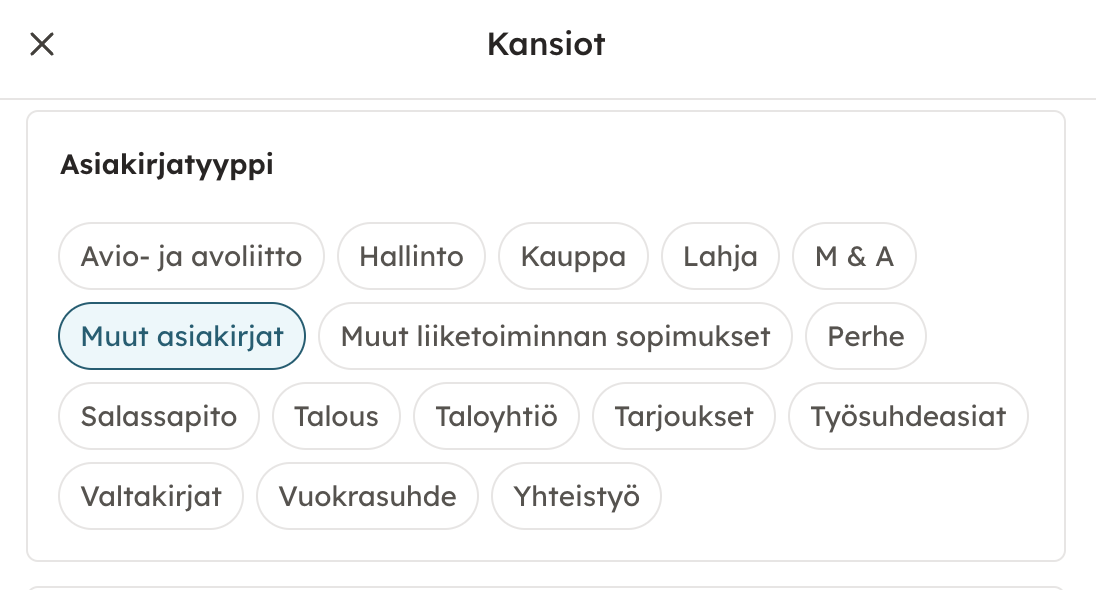
Task: Choose the Kauppa filter chip
Action: (x=573, y=257)
